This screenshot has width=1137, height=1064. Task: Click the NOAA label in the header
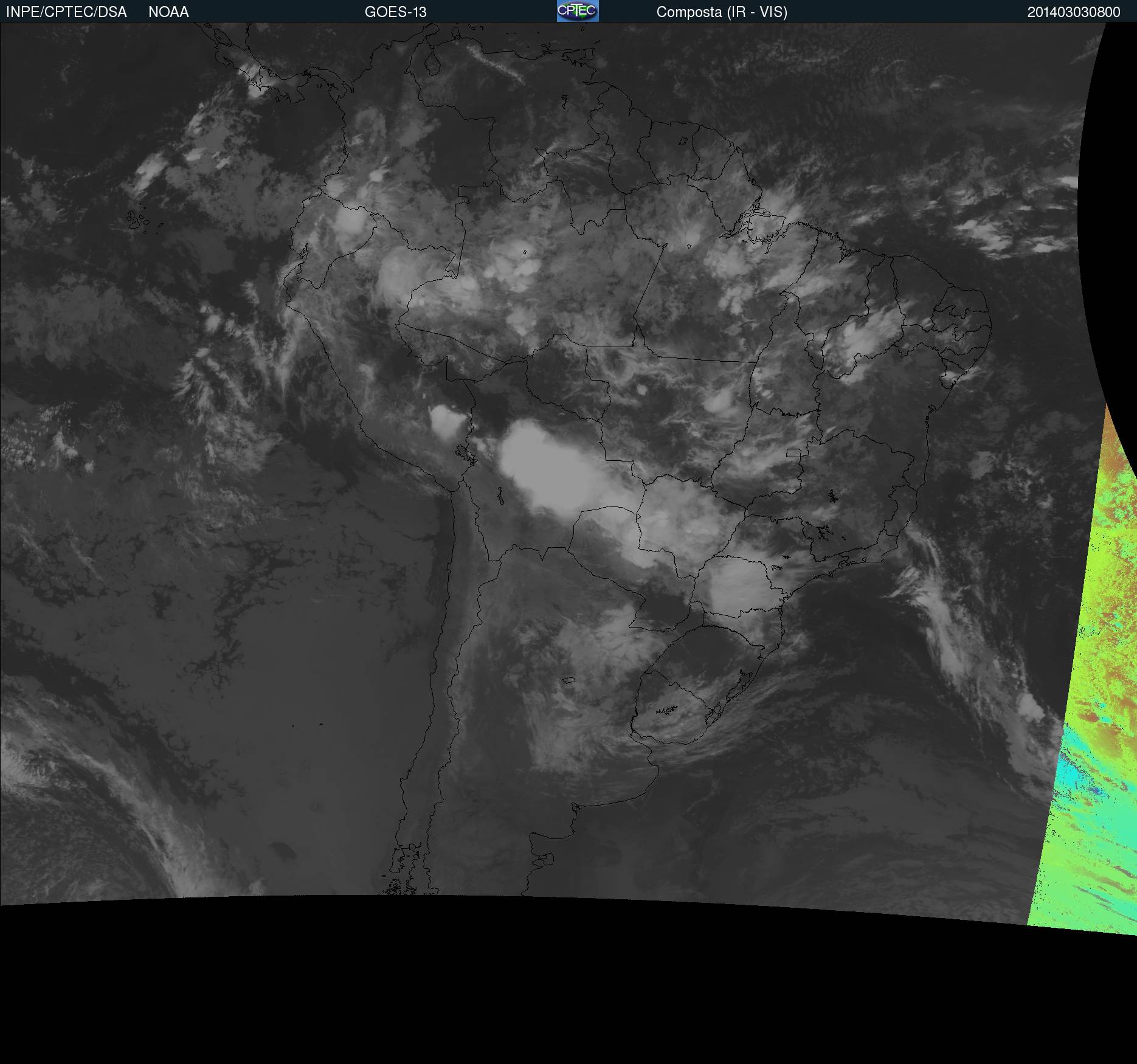[168, 12]
